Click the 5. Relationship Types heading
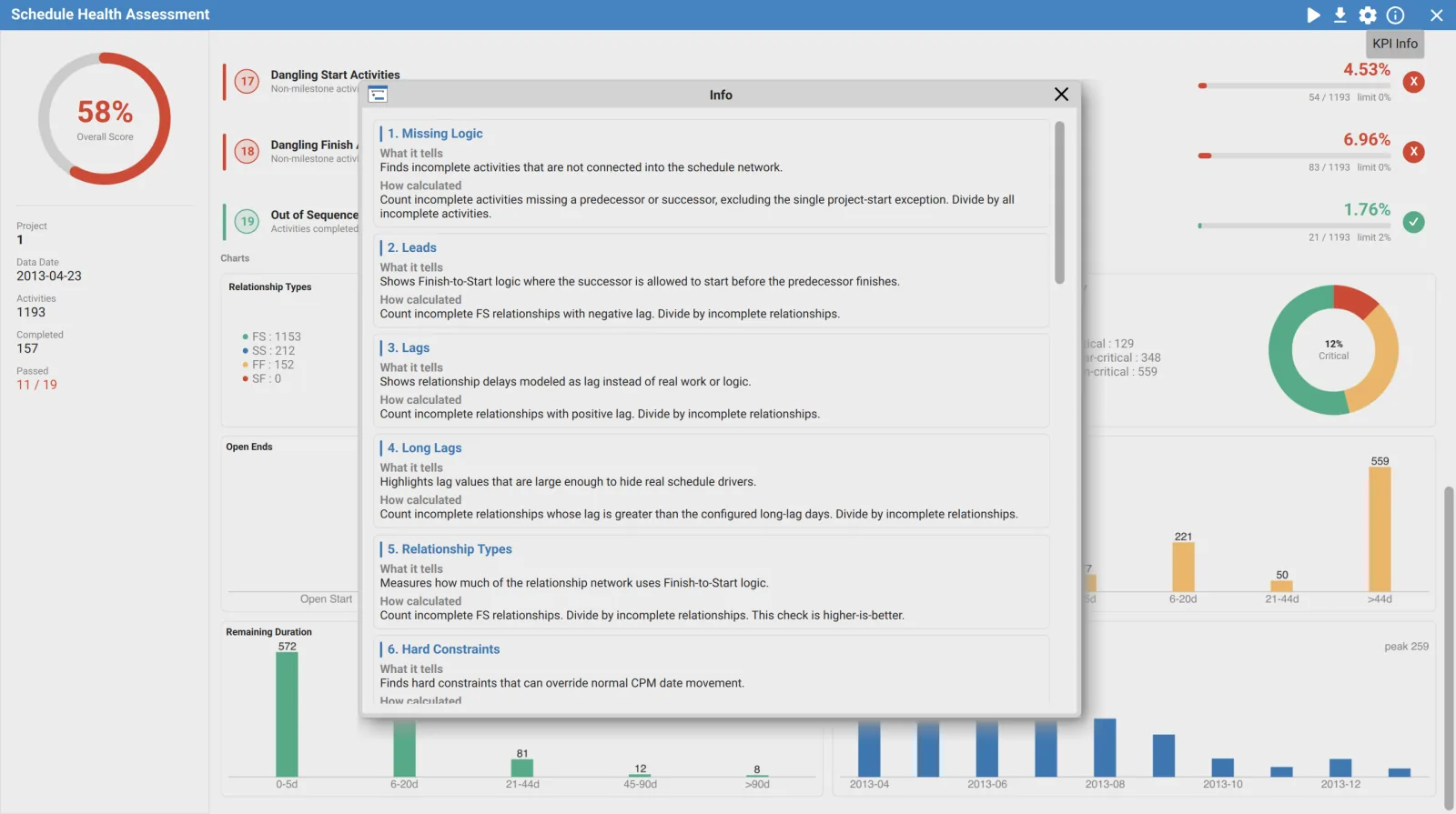Viewport: 1456px width, 814px height. tap(450, 549)
